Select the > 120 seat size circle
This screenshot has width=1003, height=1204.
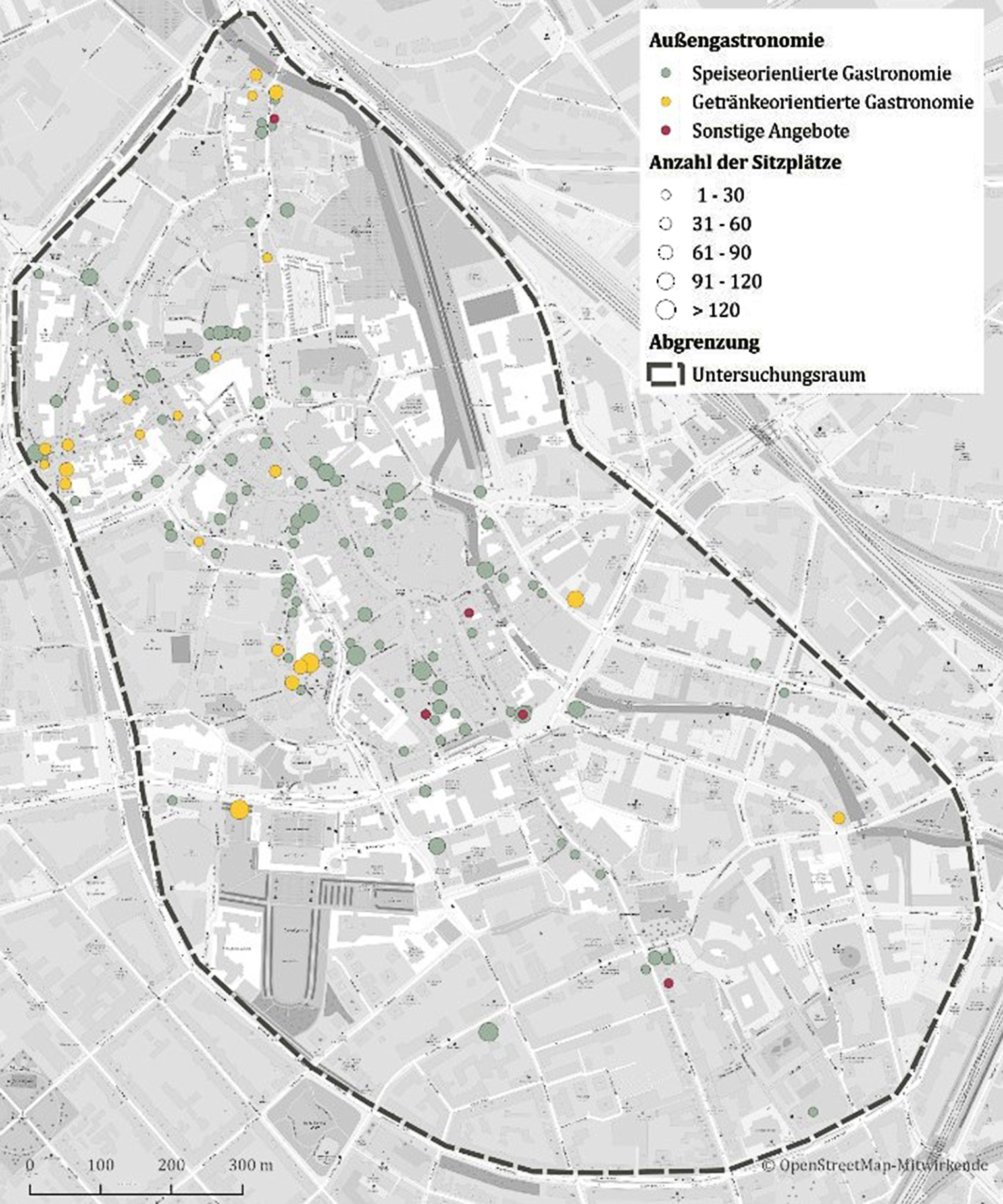click(x=666, y=309)
